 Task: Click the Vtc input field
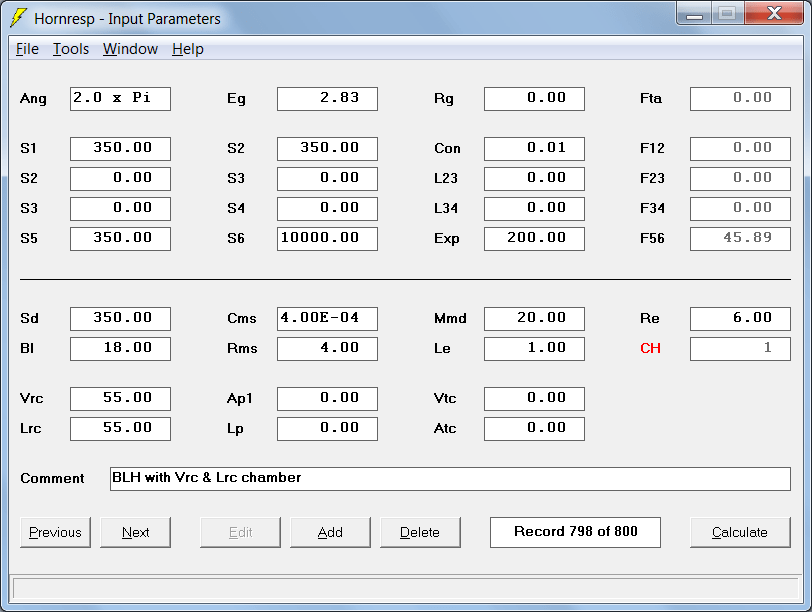[534, 399]
